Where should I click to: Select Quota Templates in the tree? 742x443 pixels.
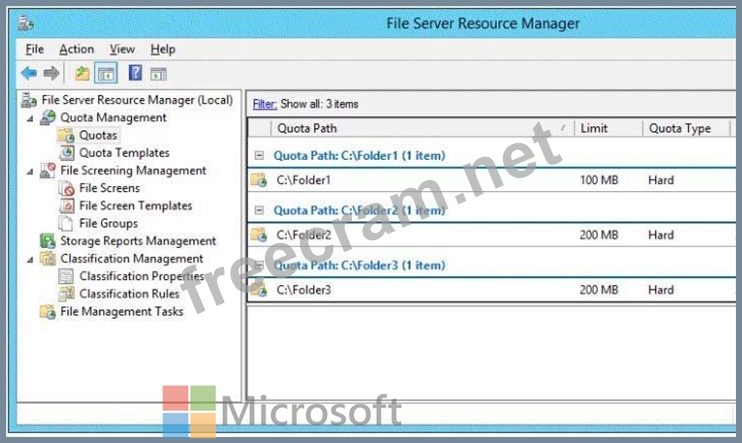tap(124, 153)
